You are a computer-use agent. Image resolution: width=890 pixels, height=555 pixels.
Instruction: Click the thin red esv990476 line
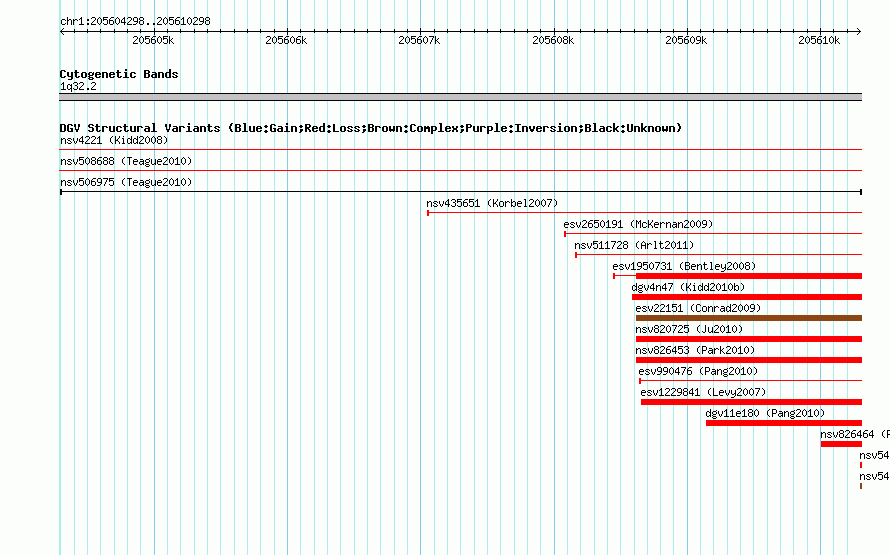pos(750,381)
